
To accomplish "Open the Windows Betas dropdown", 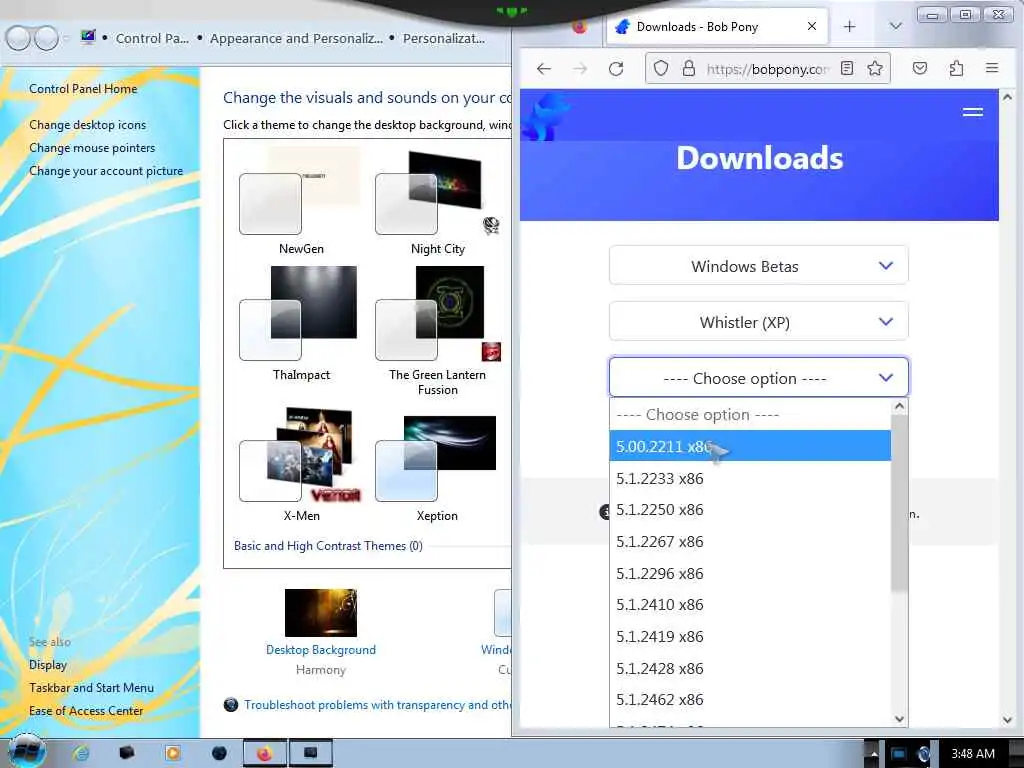I will (758, 266).
